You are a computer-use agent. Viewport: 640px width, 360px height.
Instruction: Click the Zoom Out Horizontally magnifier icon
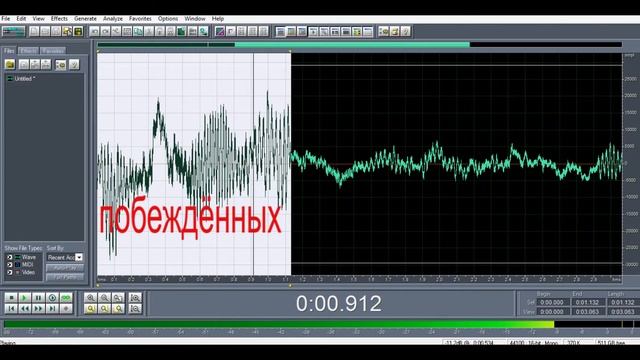coord(104,298)
